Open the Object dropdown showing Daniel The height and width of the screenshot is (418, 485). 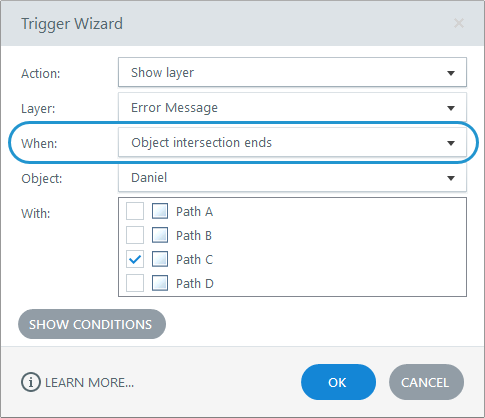coord(292,178)
